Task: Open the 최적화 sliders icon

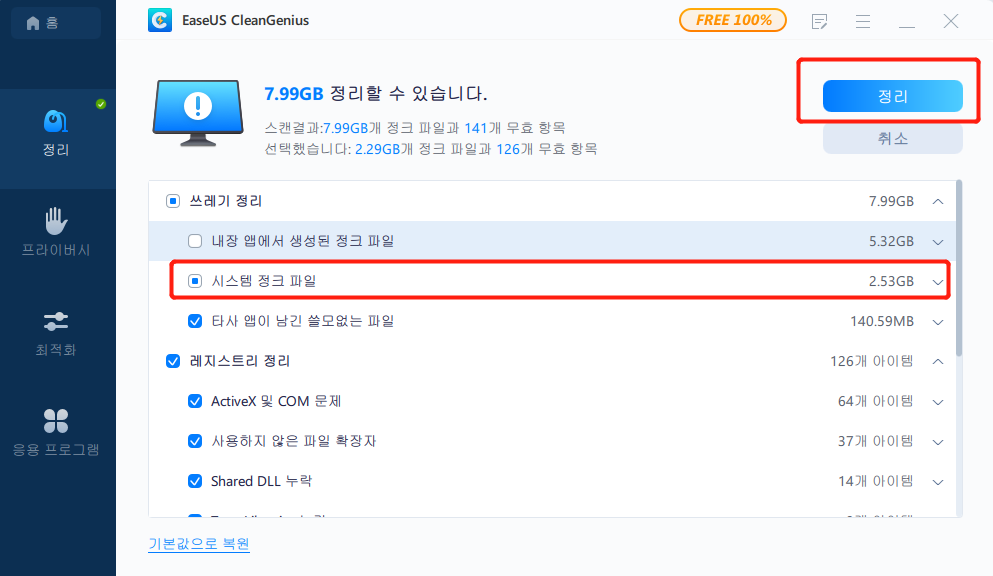Action: click(x=56, y=321)
